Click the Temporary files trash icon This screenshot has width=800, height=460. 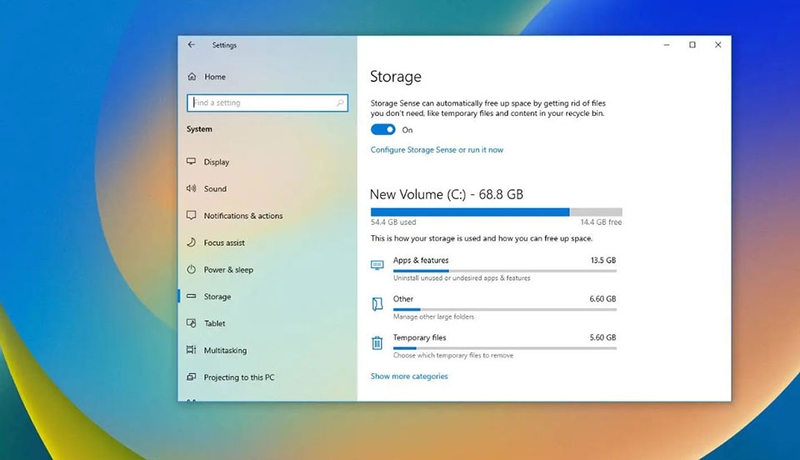(x=377, y=343)
